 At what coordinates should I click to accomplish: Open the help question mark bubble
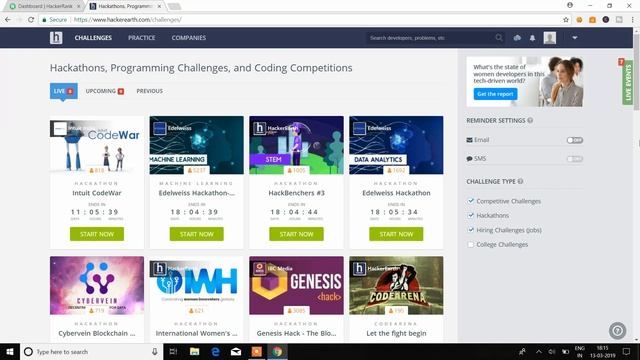[x=618, y=331]
